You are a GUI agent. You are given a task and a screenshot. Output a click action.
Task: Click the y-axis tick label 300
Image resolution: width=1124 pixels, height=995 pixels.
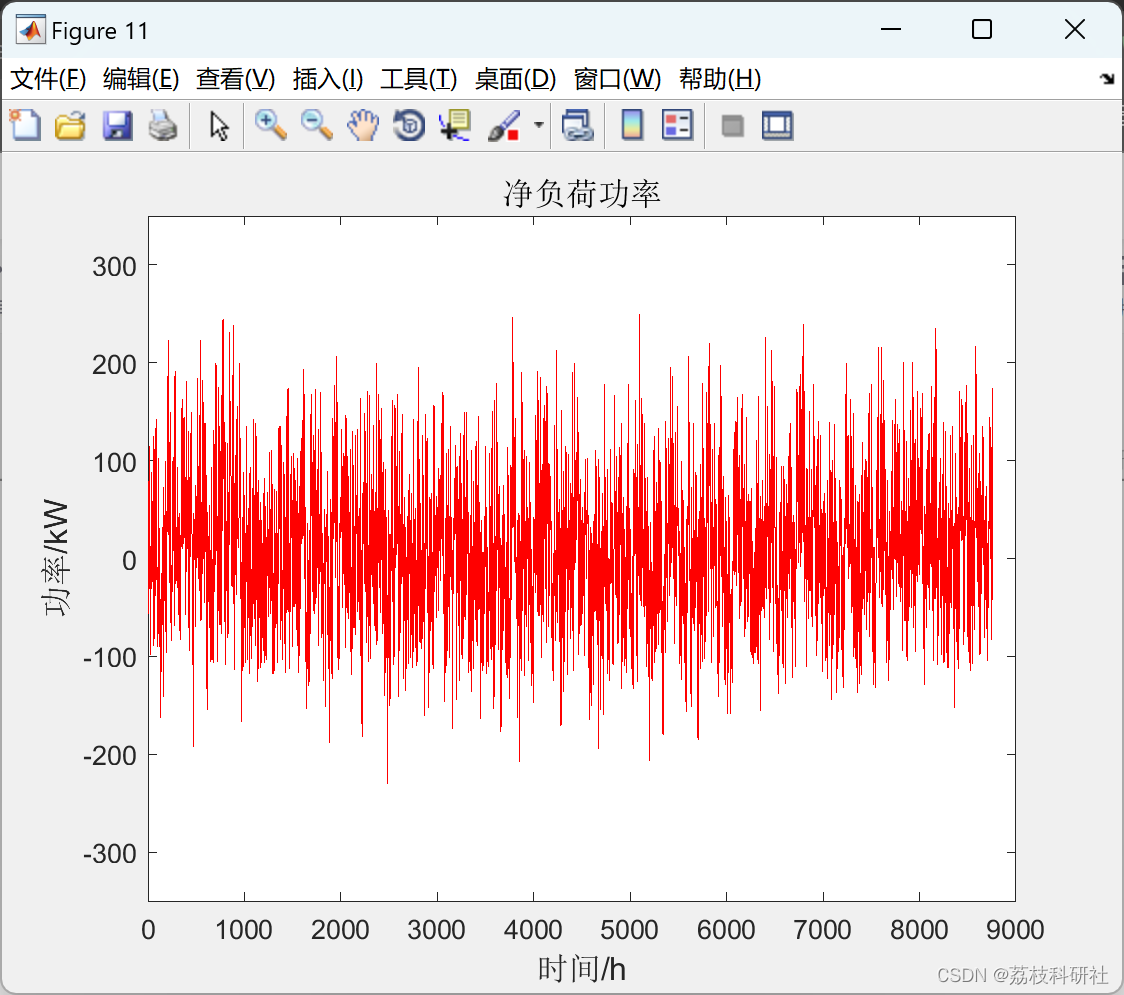[x=114, y=267]
